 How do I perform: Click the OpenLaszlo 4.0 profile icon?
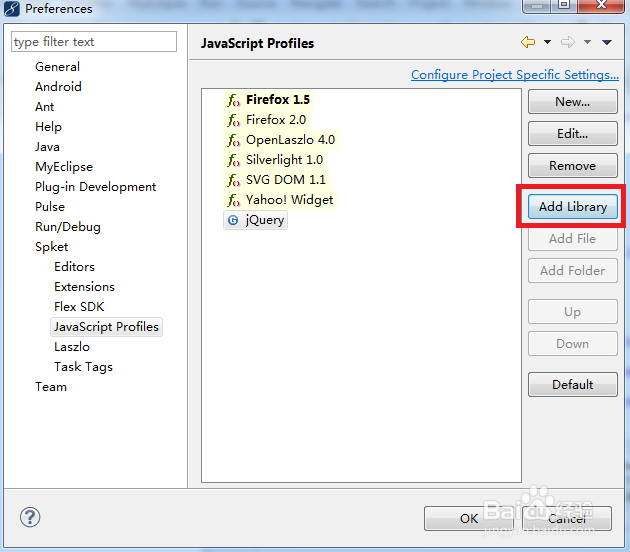coord(233,140)
